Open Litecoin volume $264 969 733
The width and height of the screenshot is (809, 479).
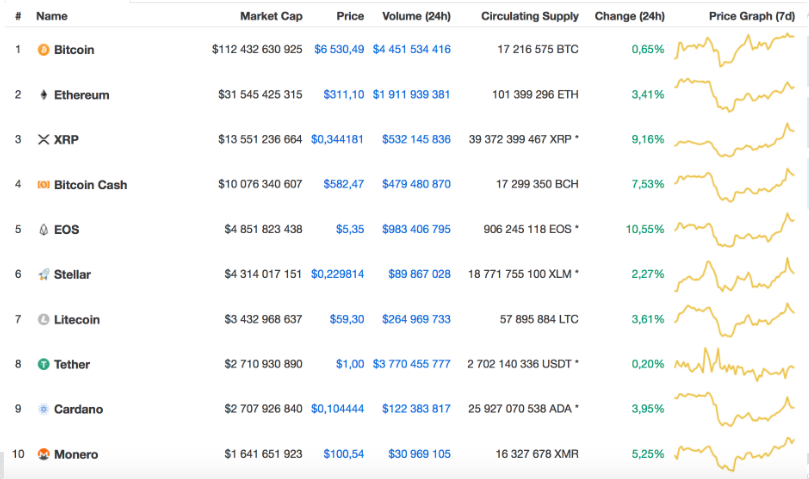(x=416, y=320)
